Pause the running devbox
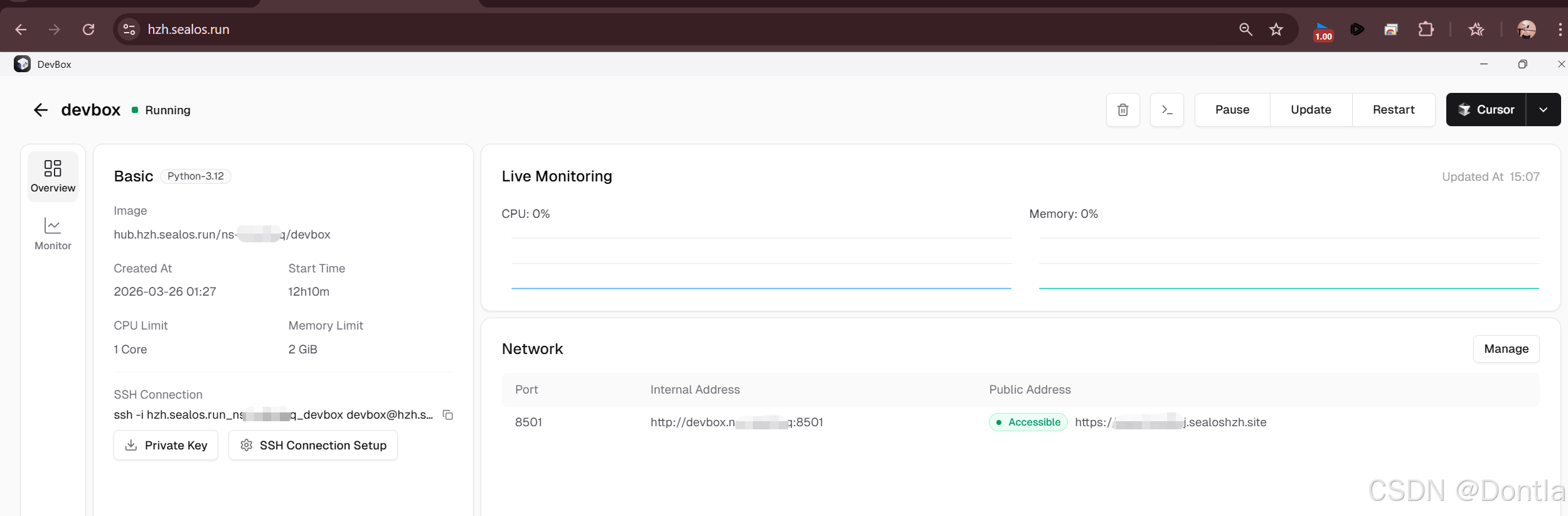 click(x=1232, y=110)
